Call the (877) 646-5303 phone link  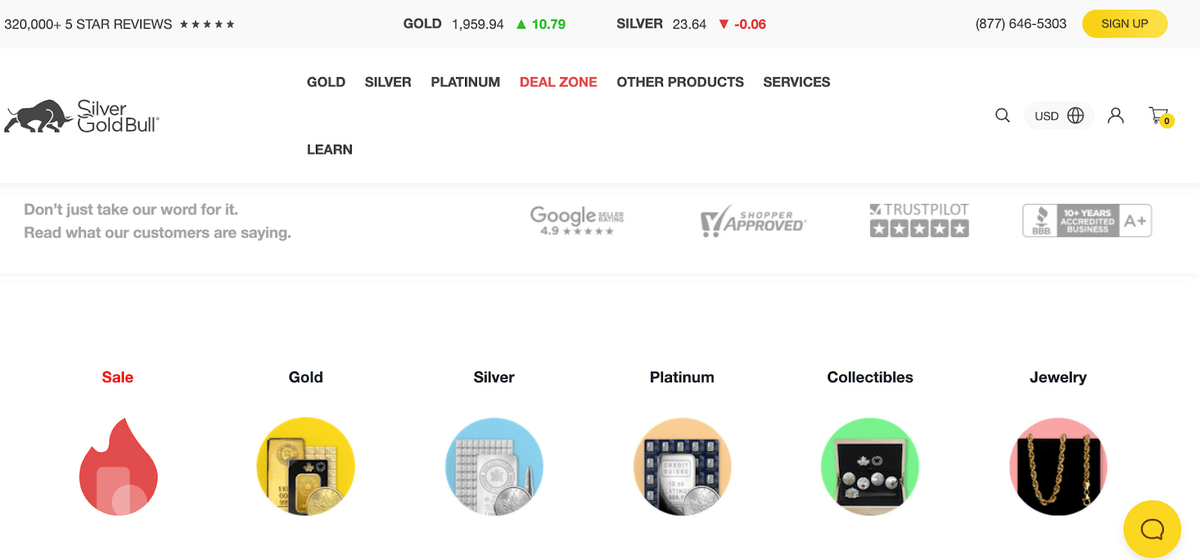pos(1020,23)
